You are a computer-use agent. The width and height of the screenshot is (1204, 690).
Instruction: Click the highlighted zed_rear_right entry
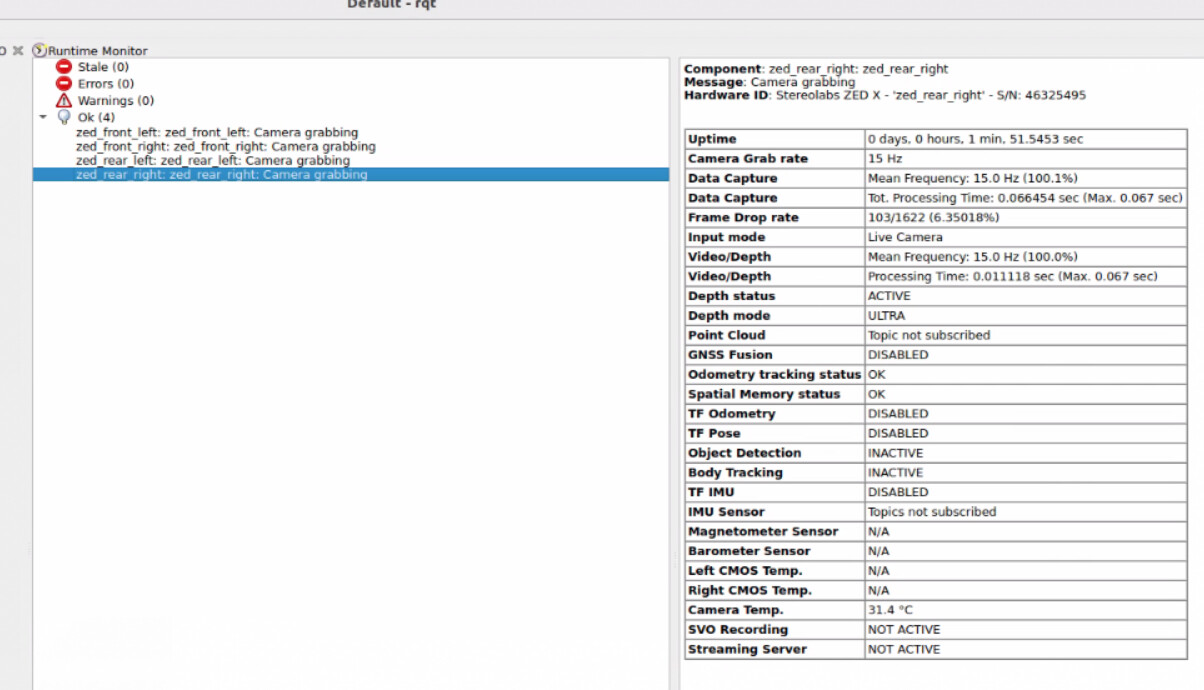click(x=221, y=174)
